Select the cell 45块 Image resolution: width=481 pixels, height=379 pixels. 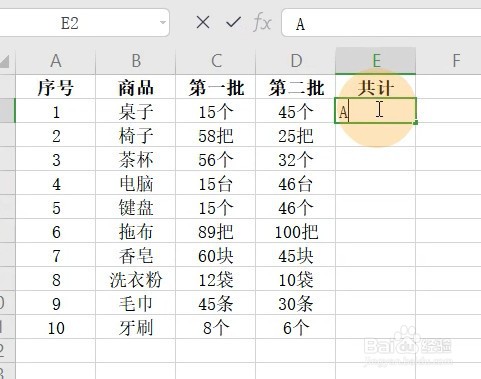click(x=296, y=255)
